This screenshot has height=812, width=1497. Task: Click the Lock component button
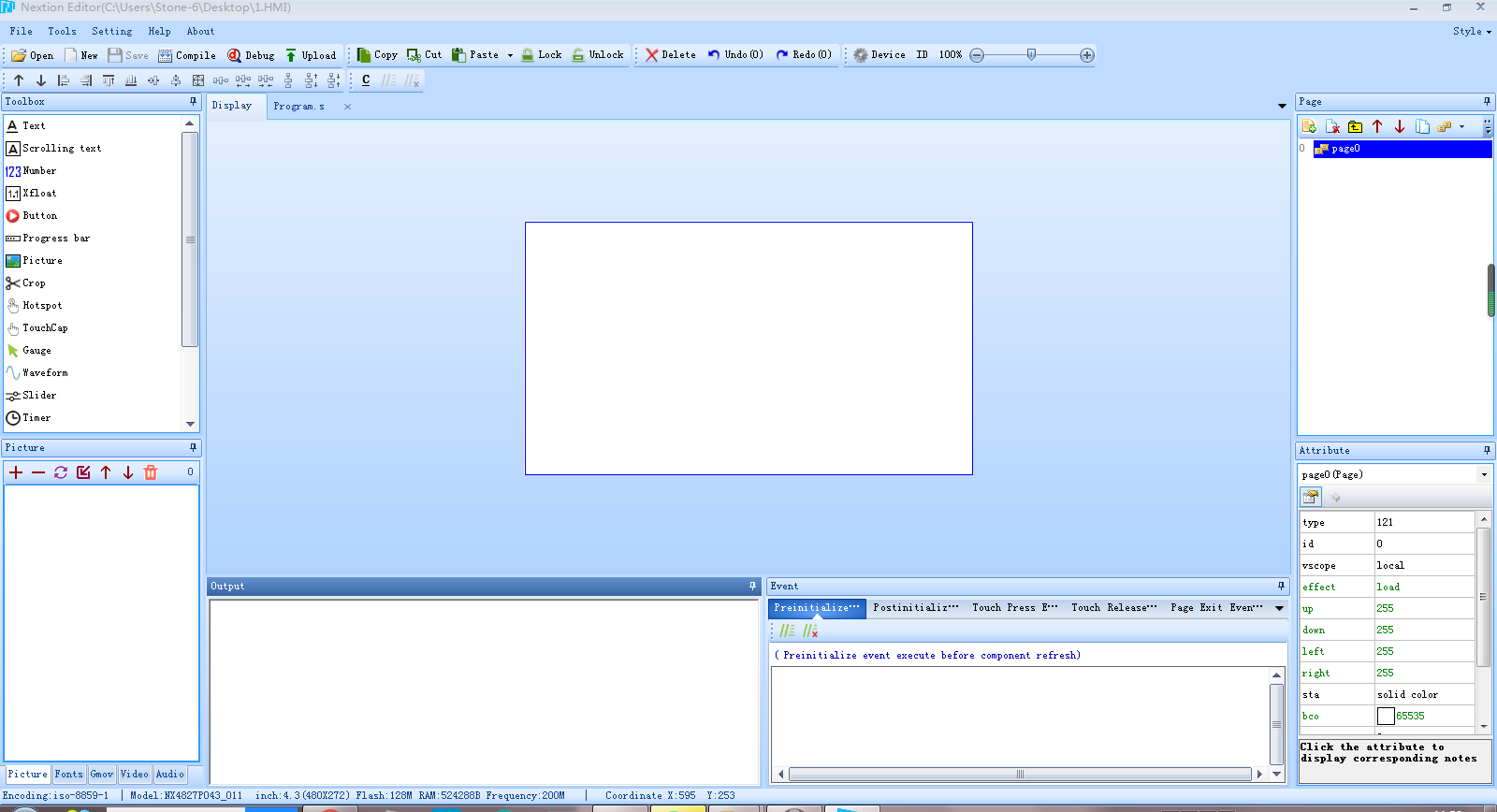[x=542, y=55]
